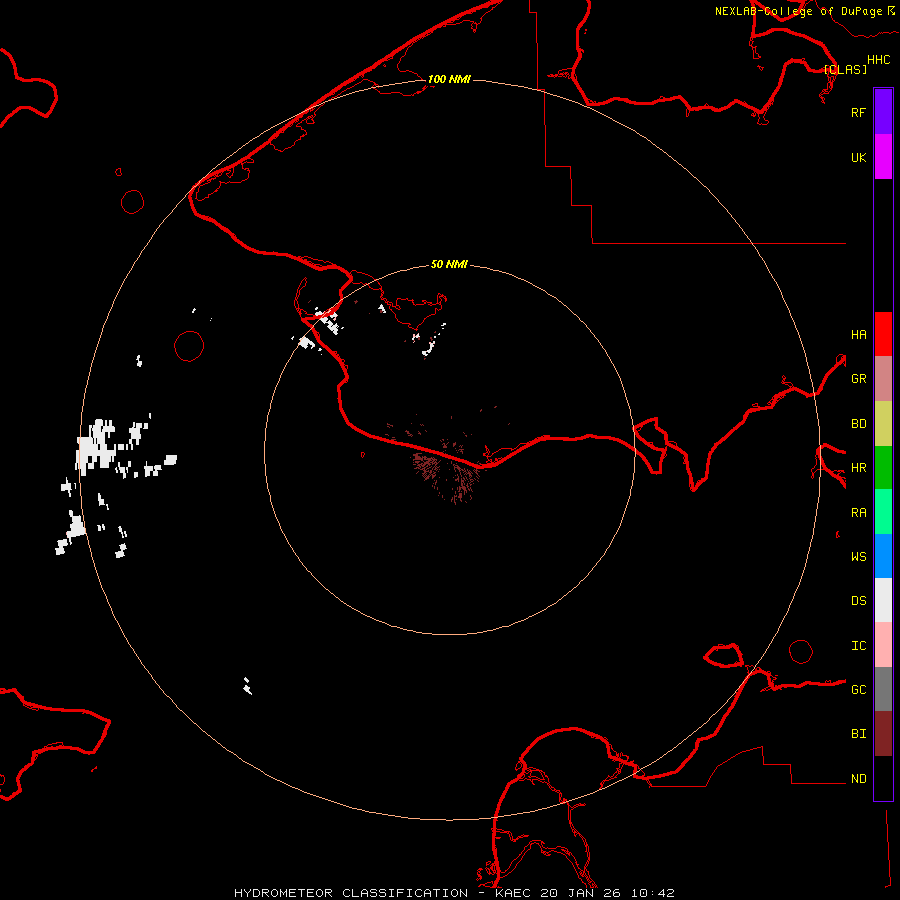The height and width of the screenshot is (900, 900).
Task: Click the GR legend color swatch
Action: [x=883, y=378]
